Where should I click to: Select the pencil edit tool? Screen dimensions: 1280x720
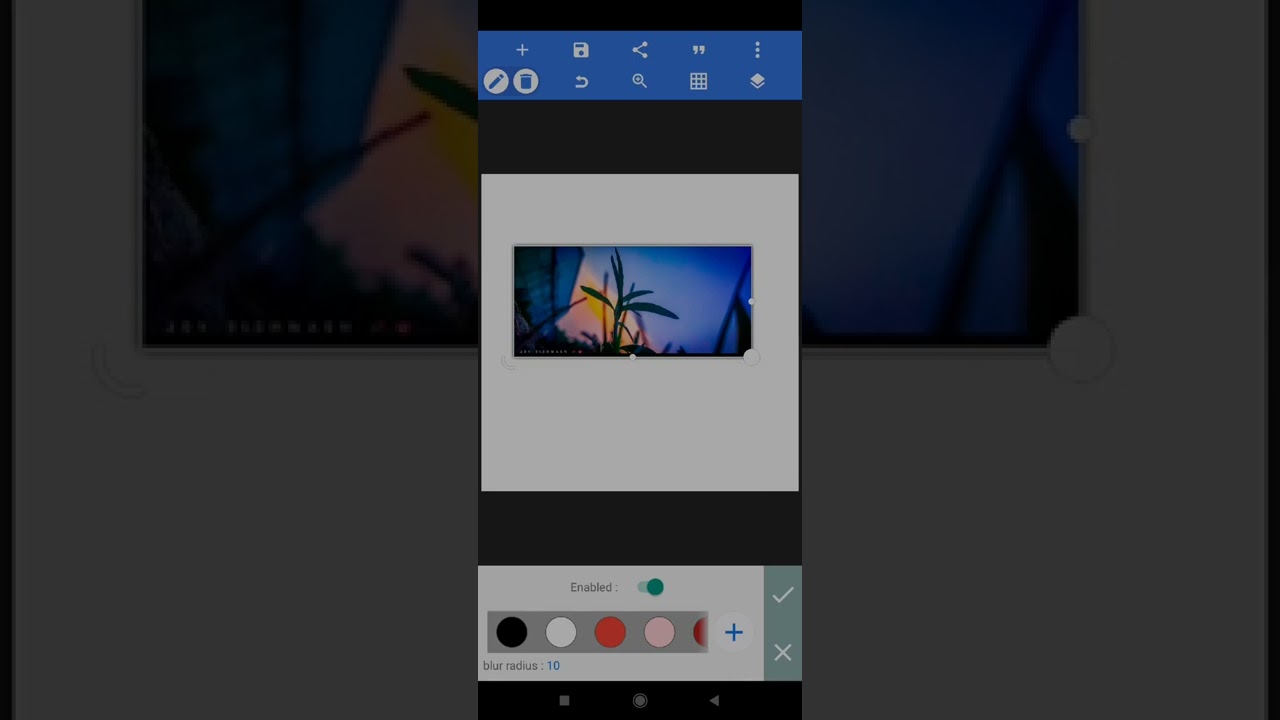[x=496, y=82]
